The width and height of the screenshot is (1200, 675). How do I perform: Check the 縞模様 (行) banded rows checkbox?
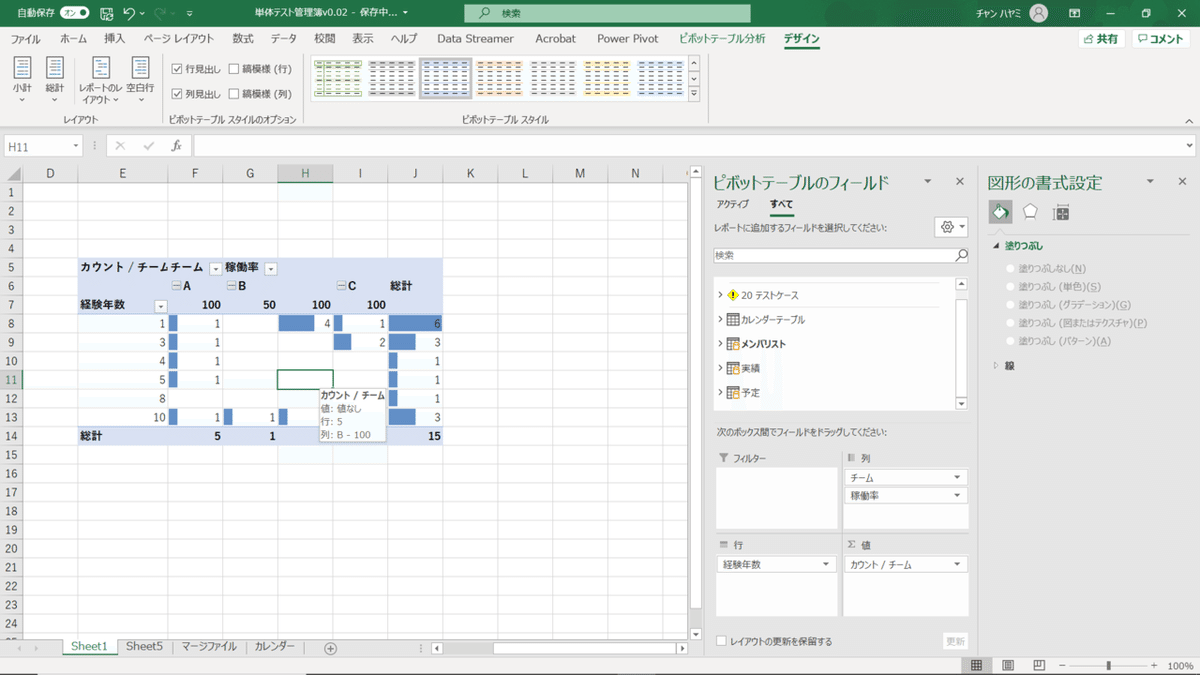[x=234, y=69]
